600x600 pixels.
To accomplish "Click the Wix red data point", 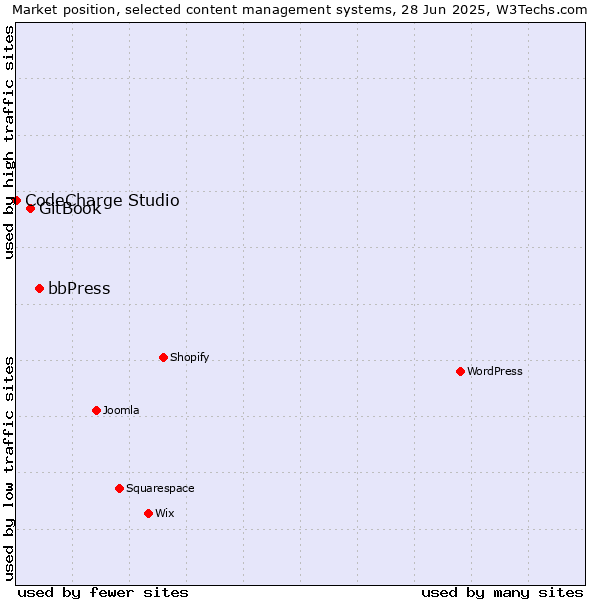I will [x=148, y=513].
